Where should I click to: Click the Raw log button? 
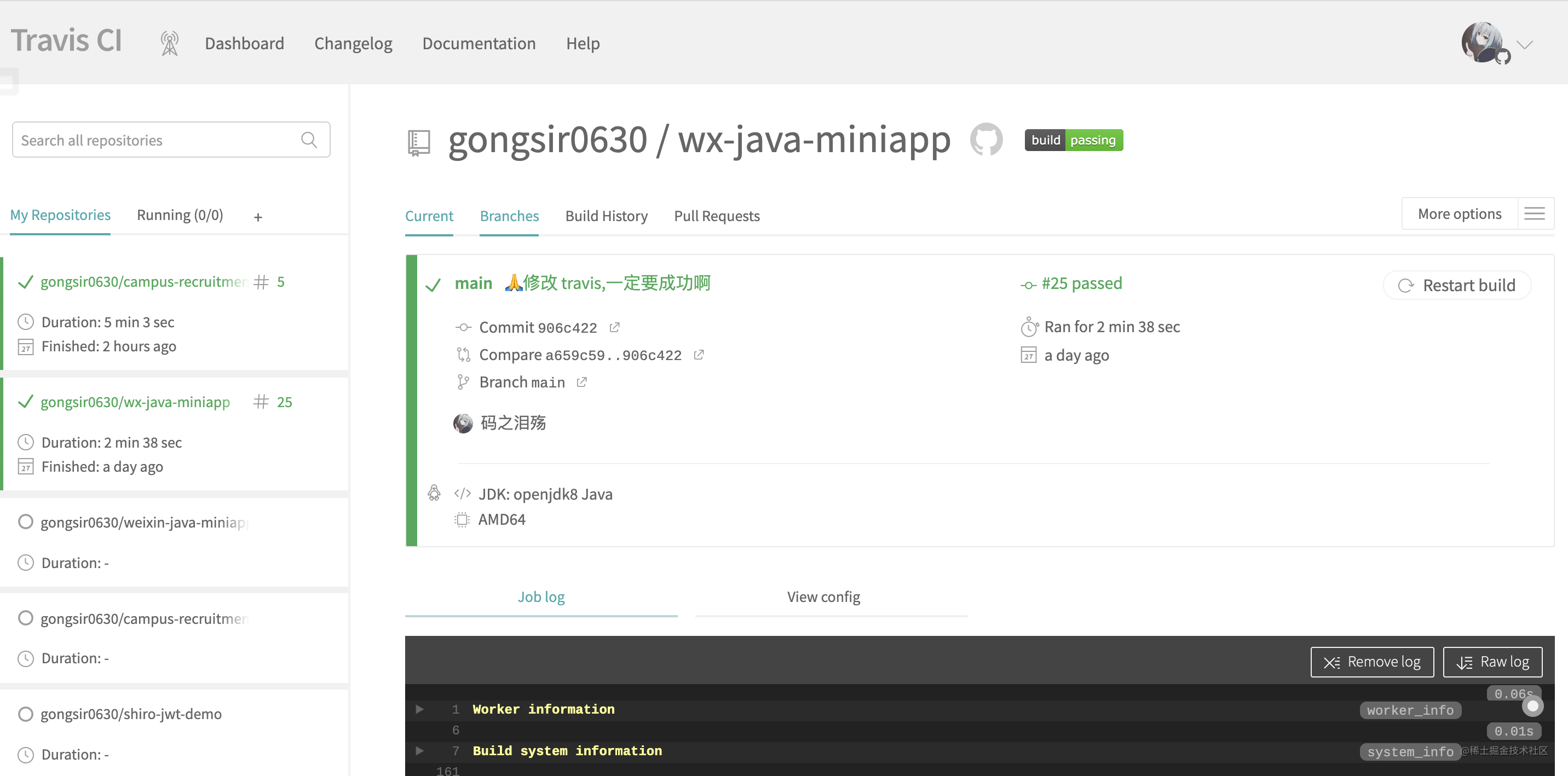pyautogui.click(x=1492, y=662)
